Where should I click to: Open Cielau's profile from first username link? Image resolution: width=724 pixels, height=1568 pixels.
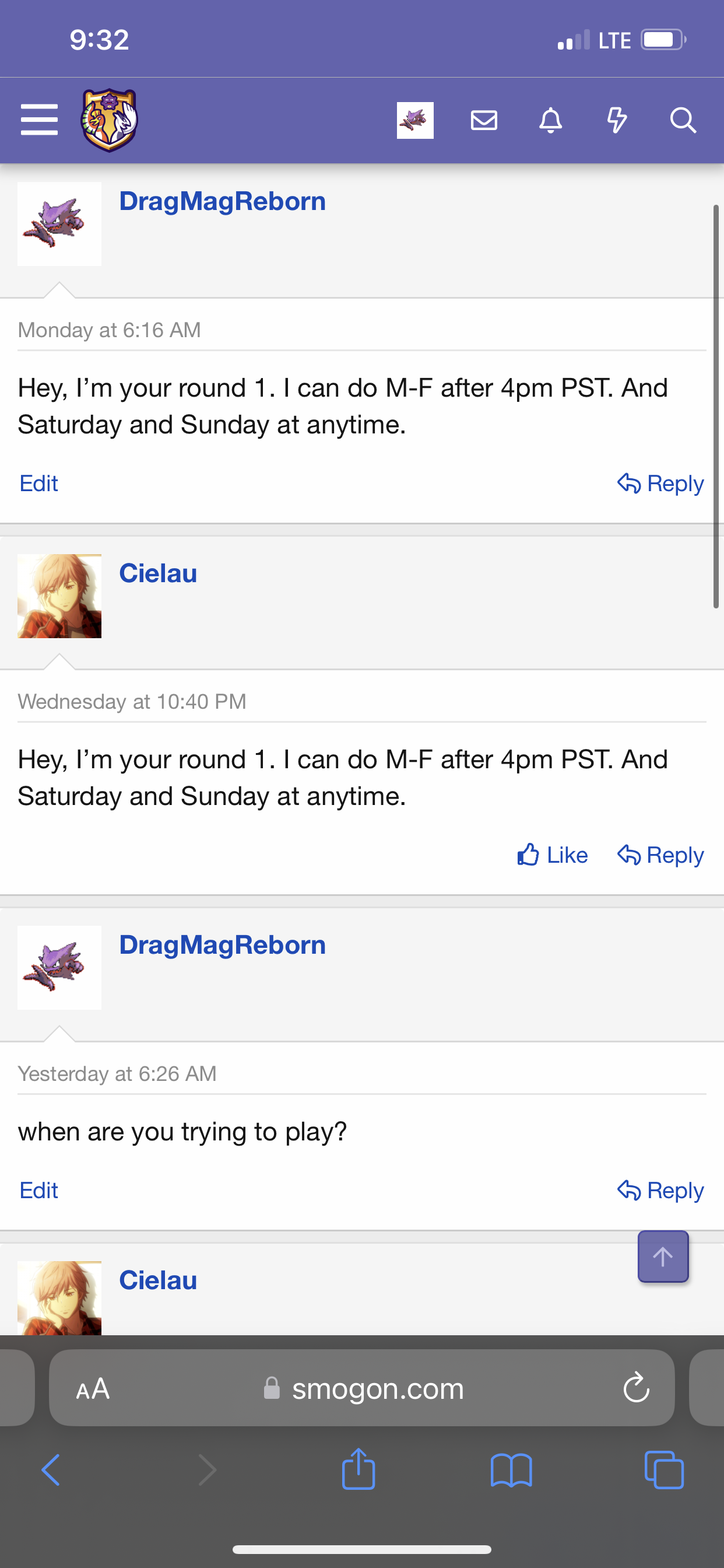point(158,573)
